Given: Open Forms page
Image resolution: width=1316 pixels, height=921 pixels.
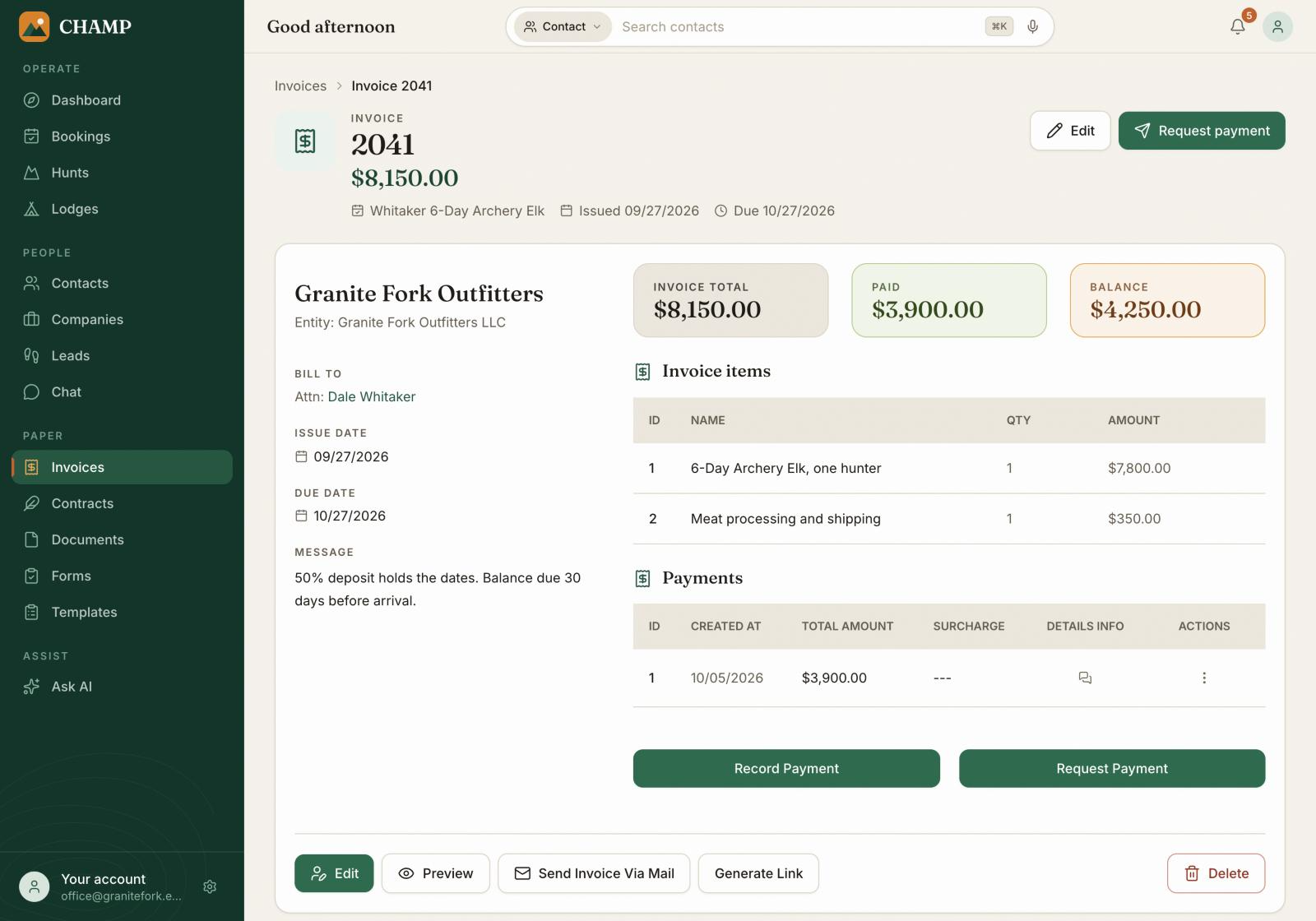Looking at the screenshot, I should tap(122, 576).
